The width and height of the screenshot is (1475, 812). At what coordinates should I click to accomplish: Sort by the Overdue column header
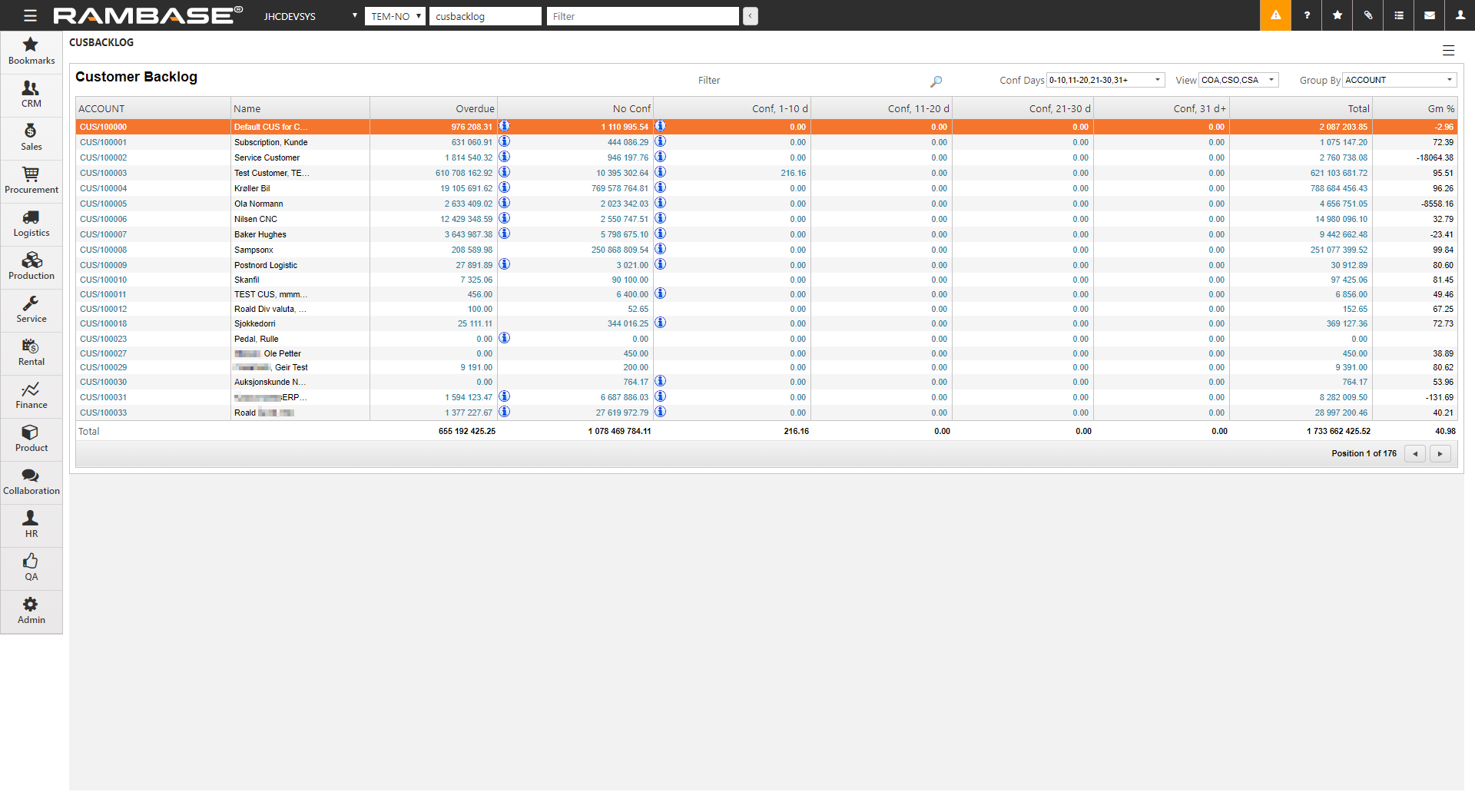tap(475, 109)
